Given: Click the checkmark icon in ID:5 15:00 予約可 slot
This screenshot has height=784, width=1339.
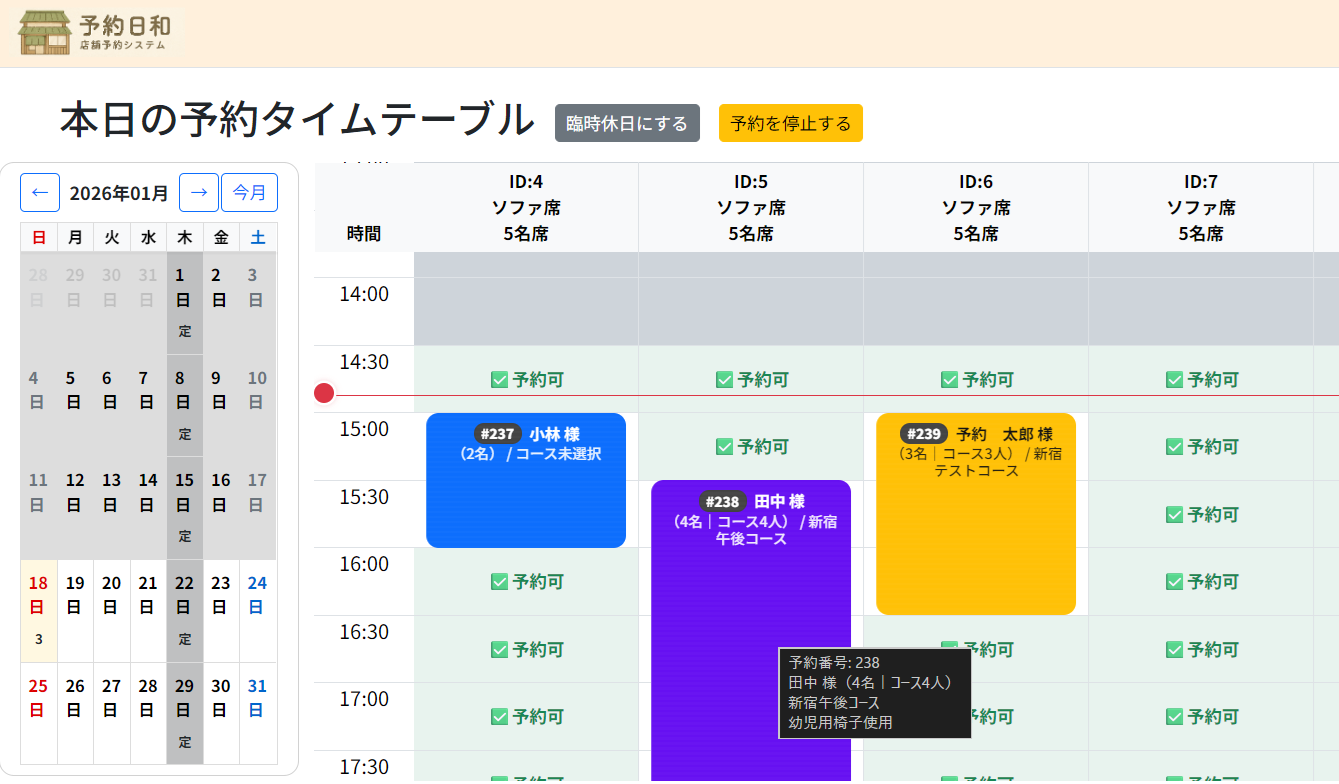Looking at the screenshot, I should 722,447.
